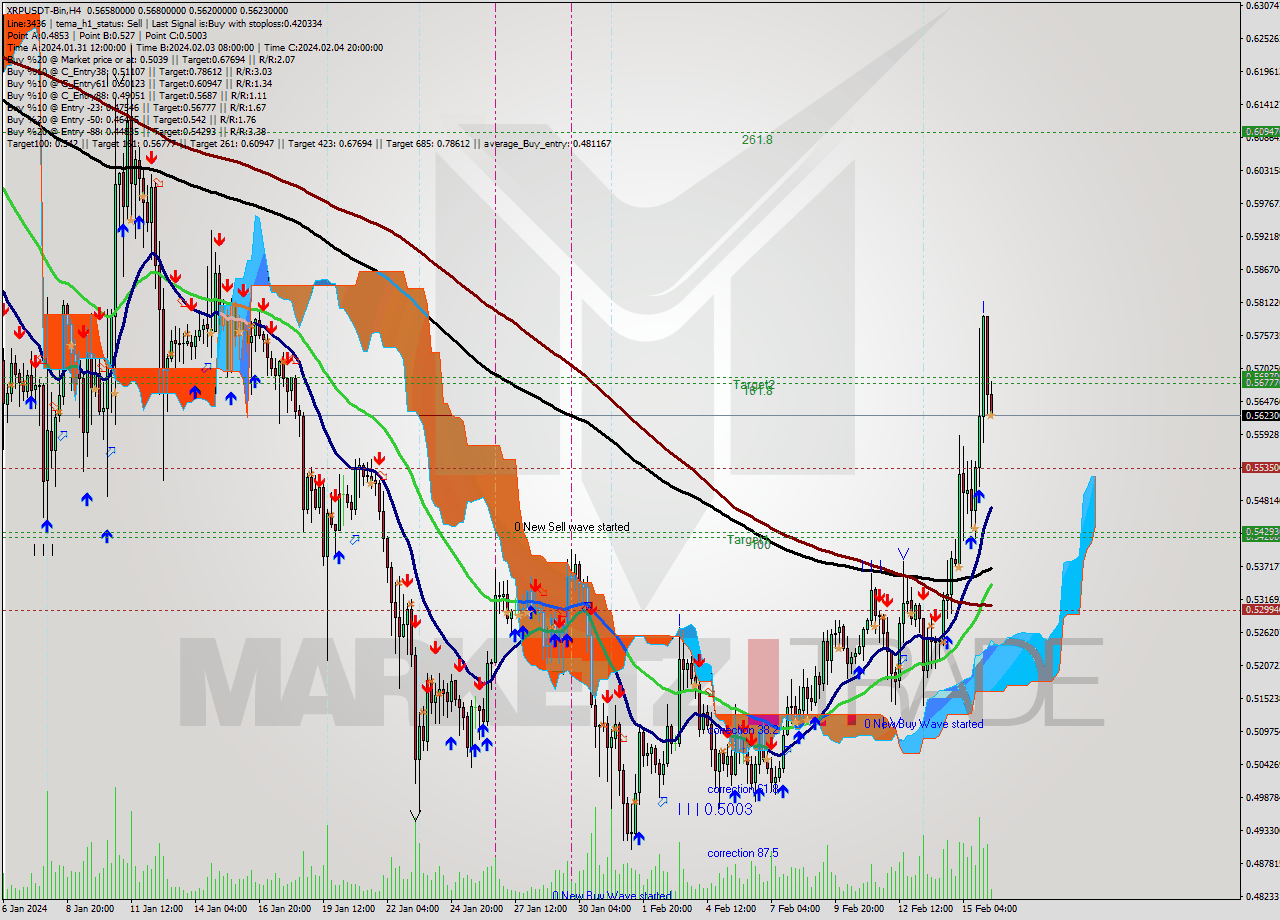This screenshot has height=920, width=1280.
Task: Click the 0.52072 price scale value
Action: [x=1262, y=665]
